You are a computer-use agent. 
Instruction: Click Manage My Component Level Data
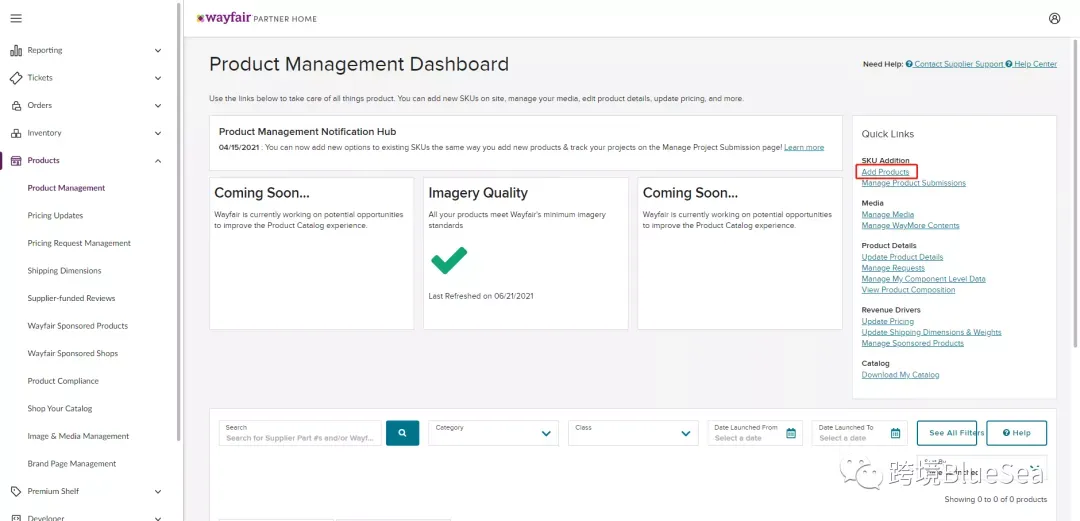pyautogui.click(x=924, y=279)
